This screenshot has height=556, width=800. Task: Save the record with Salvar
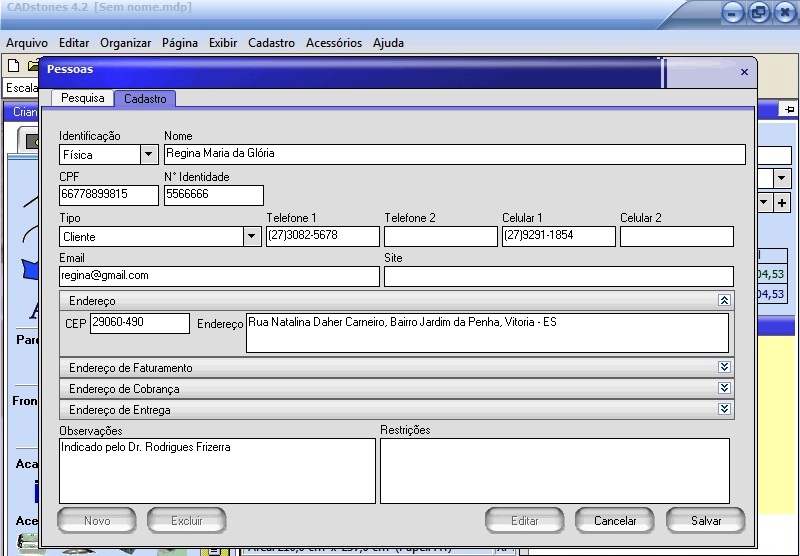pos(706,520)
